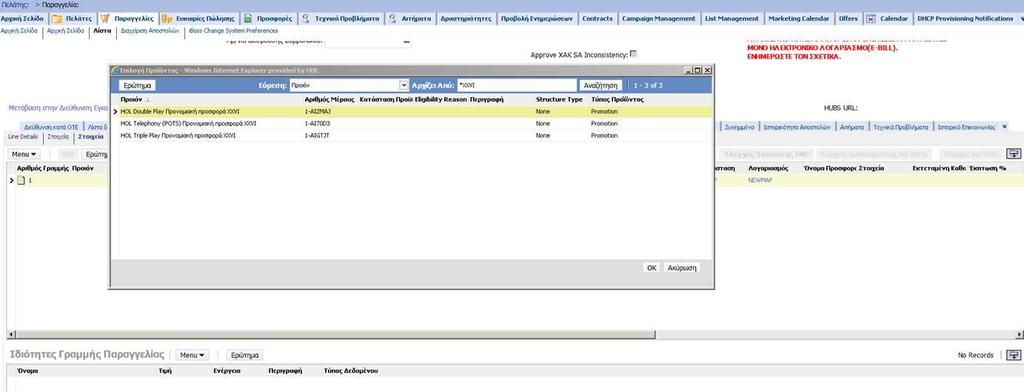Click the NEWMAP account cell
Image resolution: width=1024 pixels, height=392 pixels.
point(760,180)
